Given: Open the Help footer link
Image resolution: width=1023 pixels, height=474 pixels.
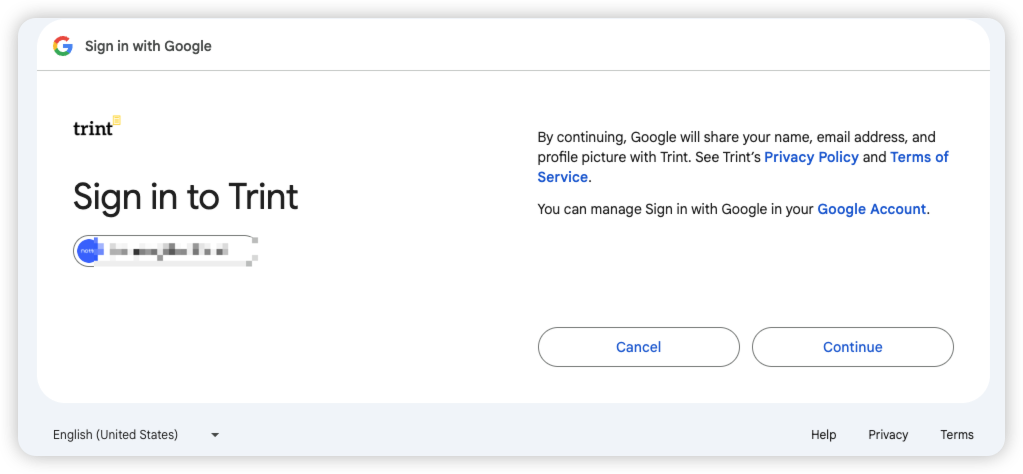Looking at the screenshot, I should click(823, 435).
